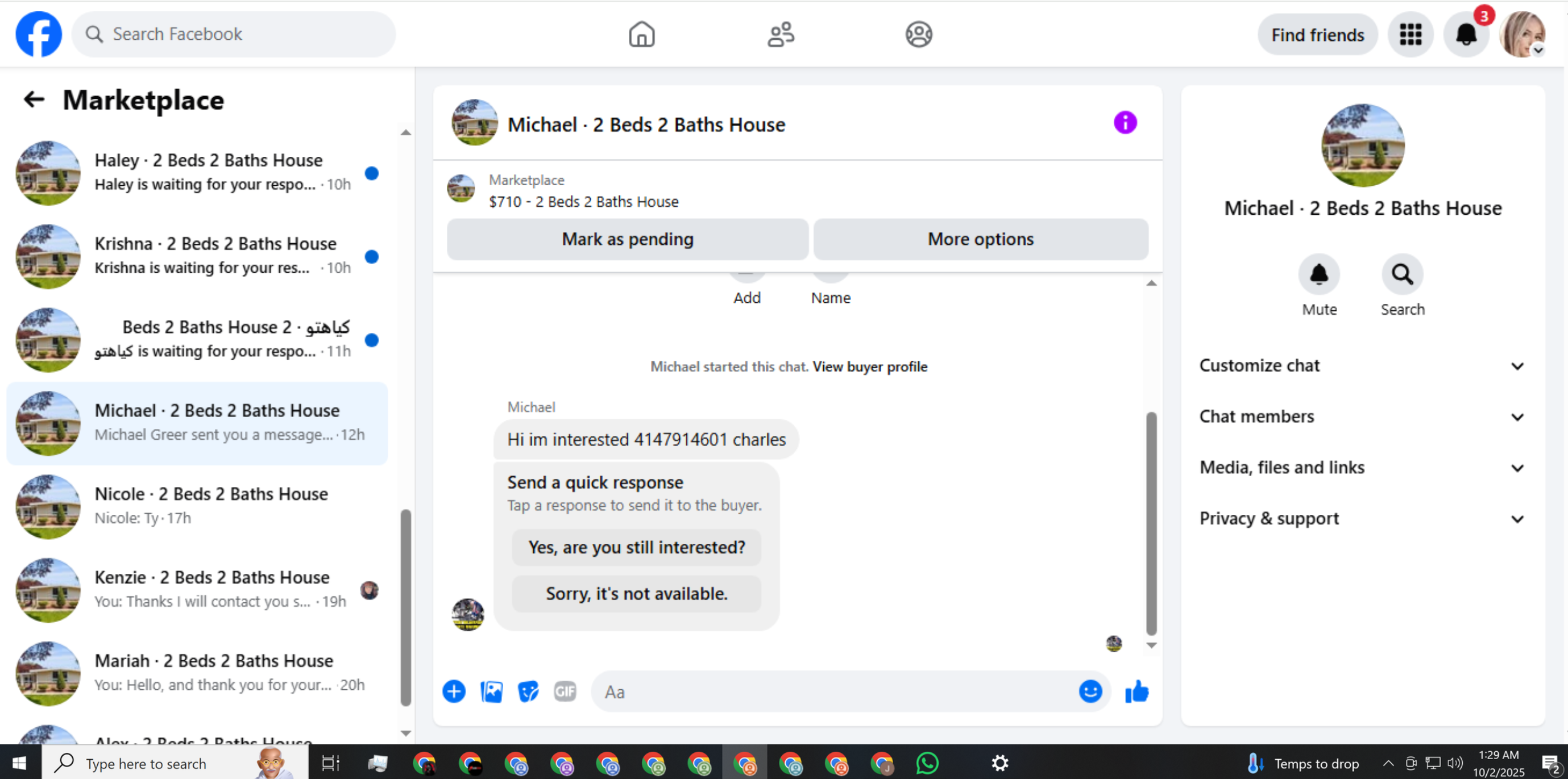Screen dimensions: 1568x779
Task: Expand Chat members section
Action: [1362, 416]
